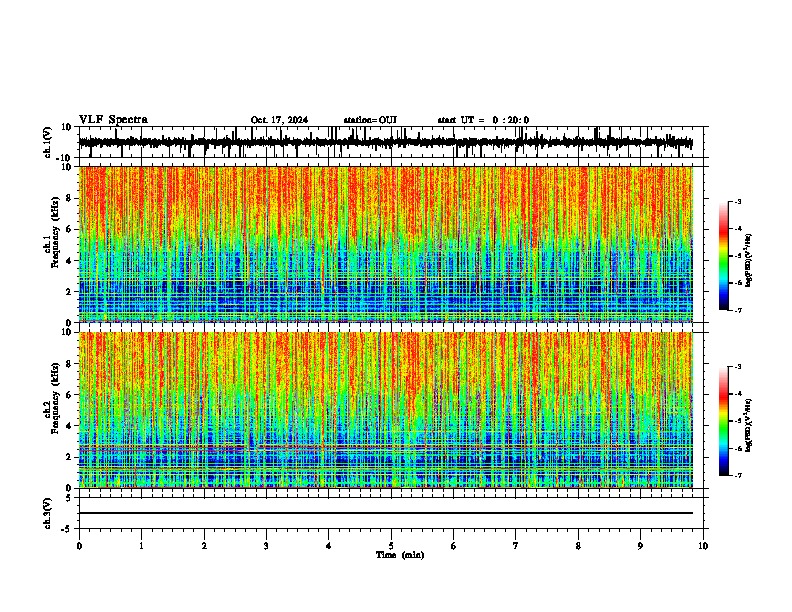Click the ch.1 spectrogram color bar
This screenshot has width=792, height=612.
[x=724, y=256]
